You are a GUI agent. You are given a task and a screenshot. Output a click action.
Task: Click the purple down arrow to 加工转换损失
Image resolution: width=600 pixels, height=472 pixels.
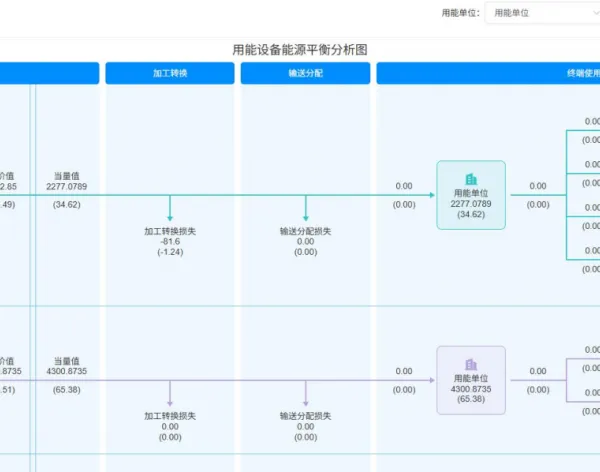point(170,393)
